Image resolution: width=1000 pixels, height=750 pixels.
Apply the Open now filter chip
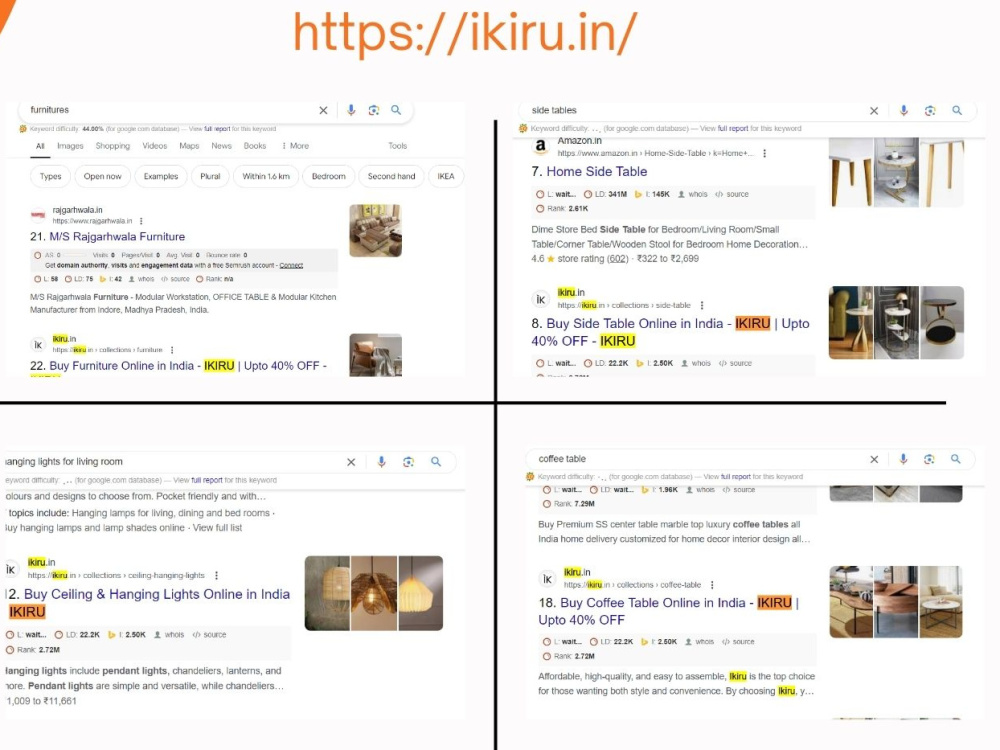click(x=103, y=176)
